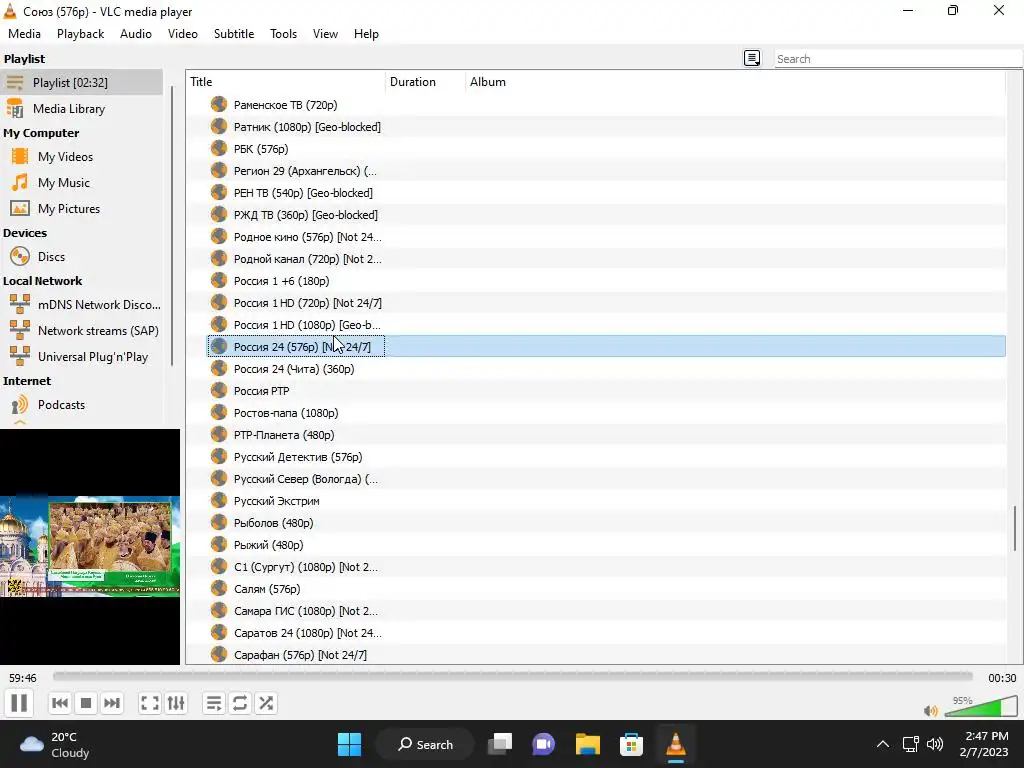Open the Subtitle menu
This screenshot has height=768, width=1024.
[x=234, y=34]
